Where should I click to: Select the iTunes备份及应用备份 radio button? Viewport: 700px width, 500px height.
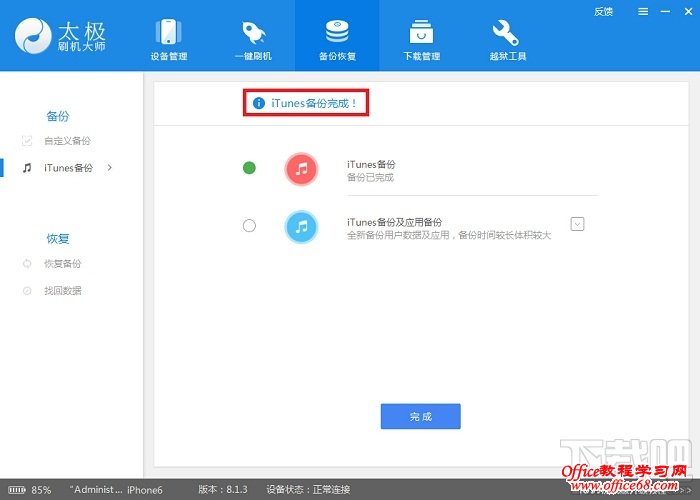click(249, 225)
